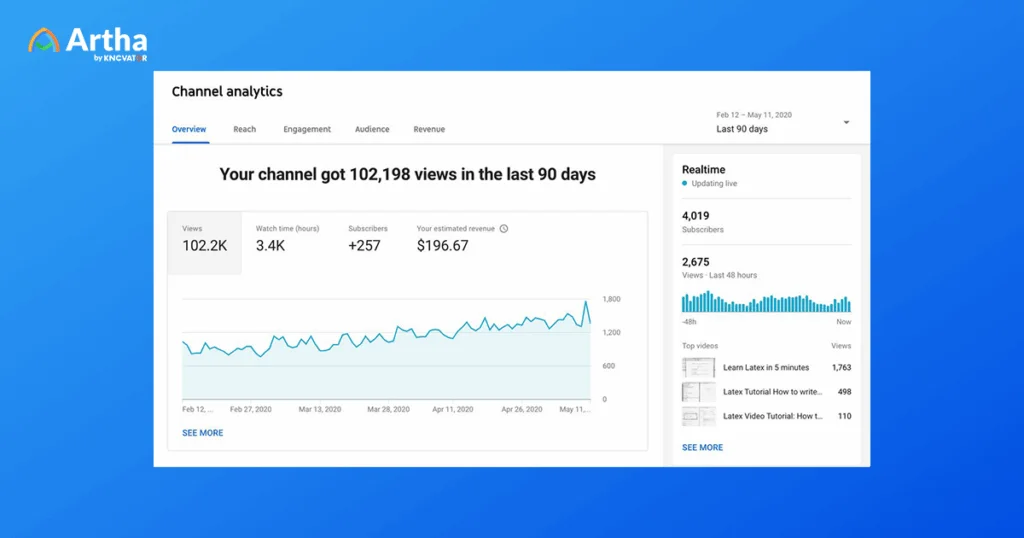Select Your estimated revenue metric
Viewport: 1024px width, 538px height.
coord(456,239)
